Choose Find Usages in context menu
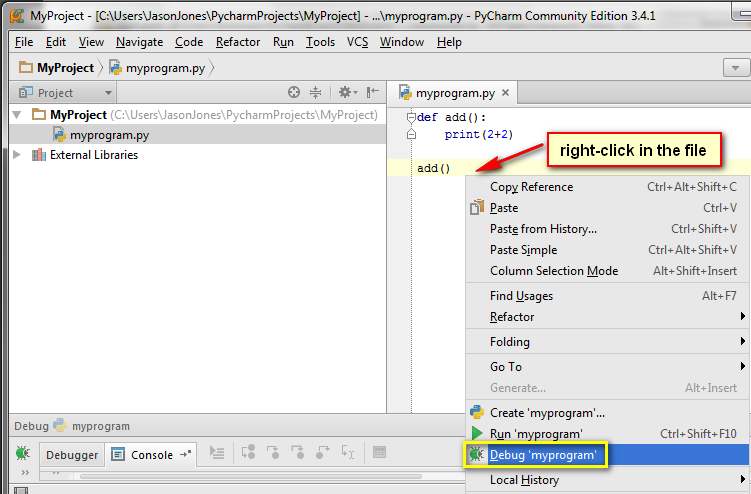Viewport: 751px width, 494px height. (x=608, y=296)
